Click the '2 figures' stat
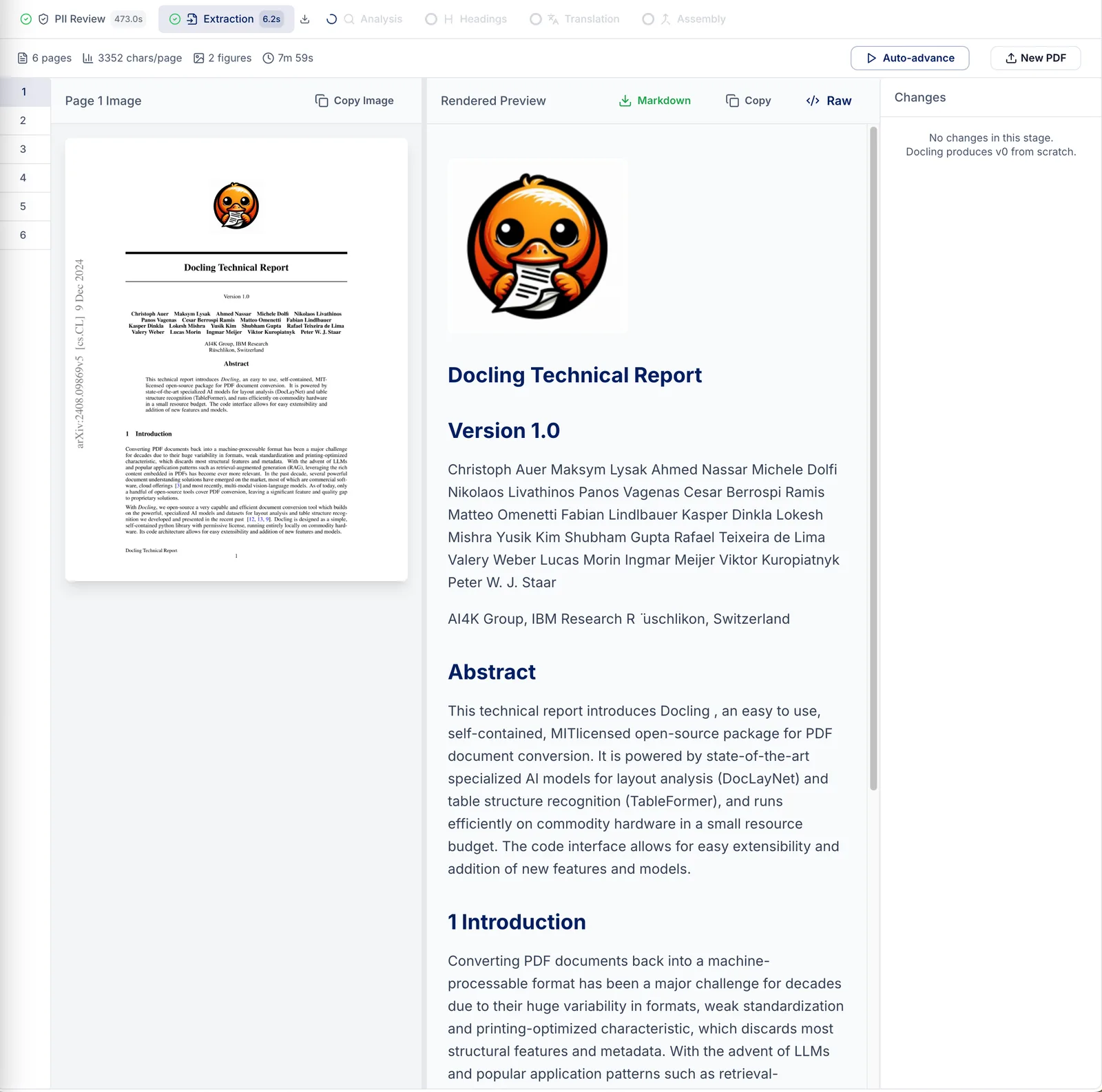The image size is (1102, 1092). coord(222,59)
